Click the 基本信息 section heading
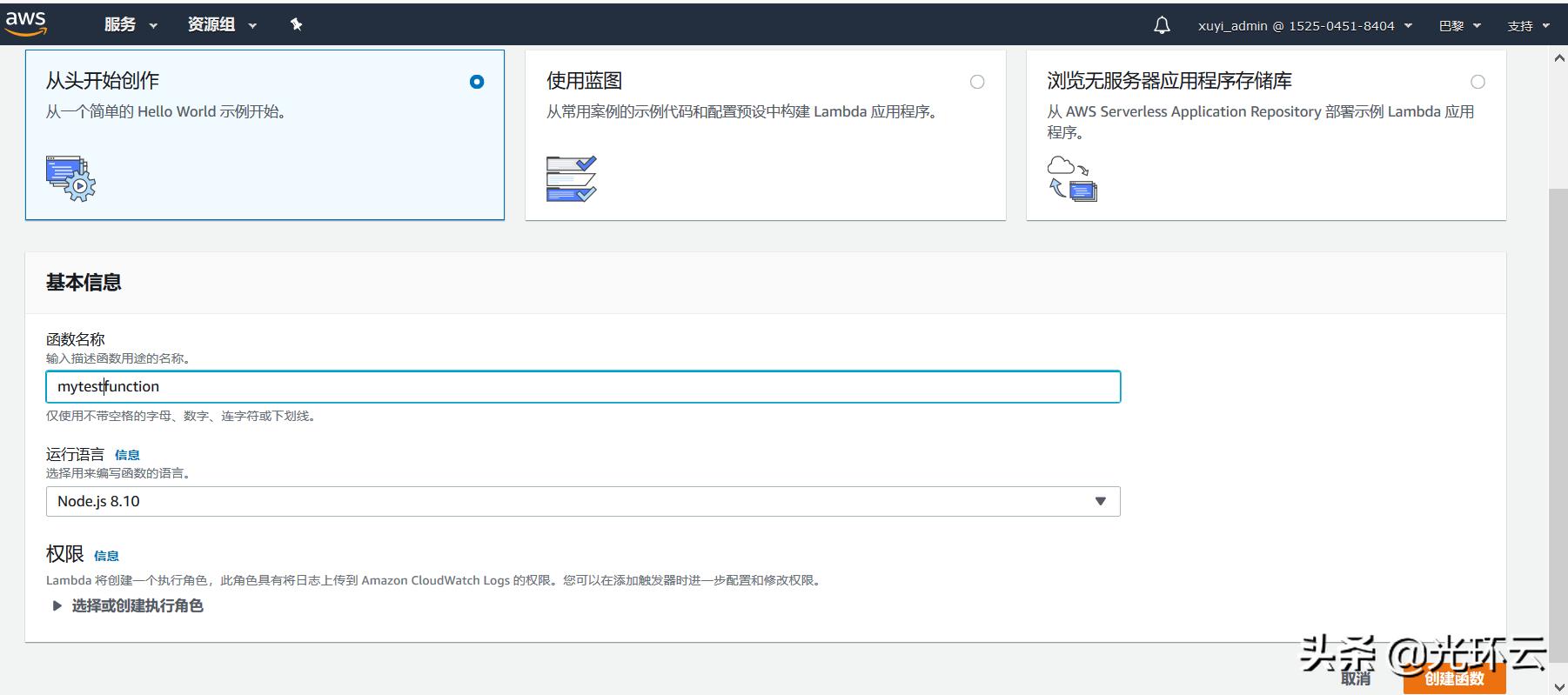Screen dimensions: 1568x695 pos(84,283)
